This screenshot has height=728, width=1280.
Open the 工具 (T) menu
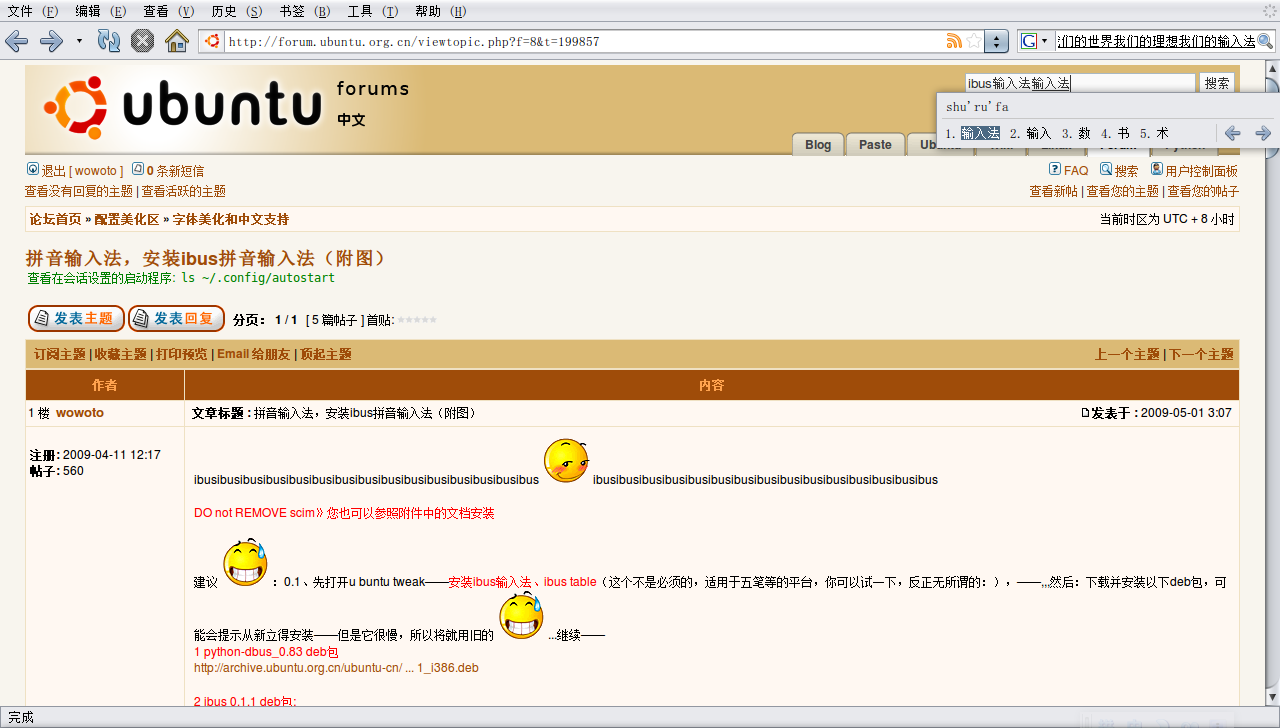click(x=373, y=11)
